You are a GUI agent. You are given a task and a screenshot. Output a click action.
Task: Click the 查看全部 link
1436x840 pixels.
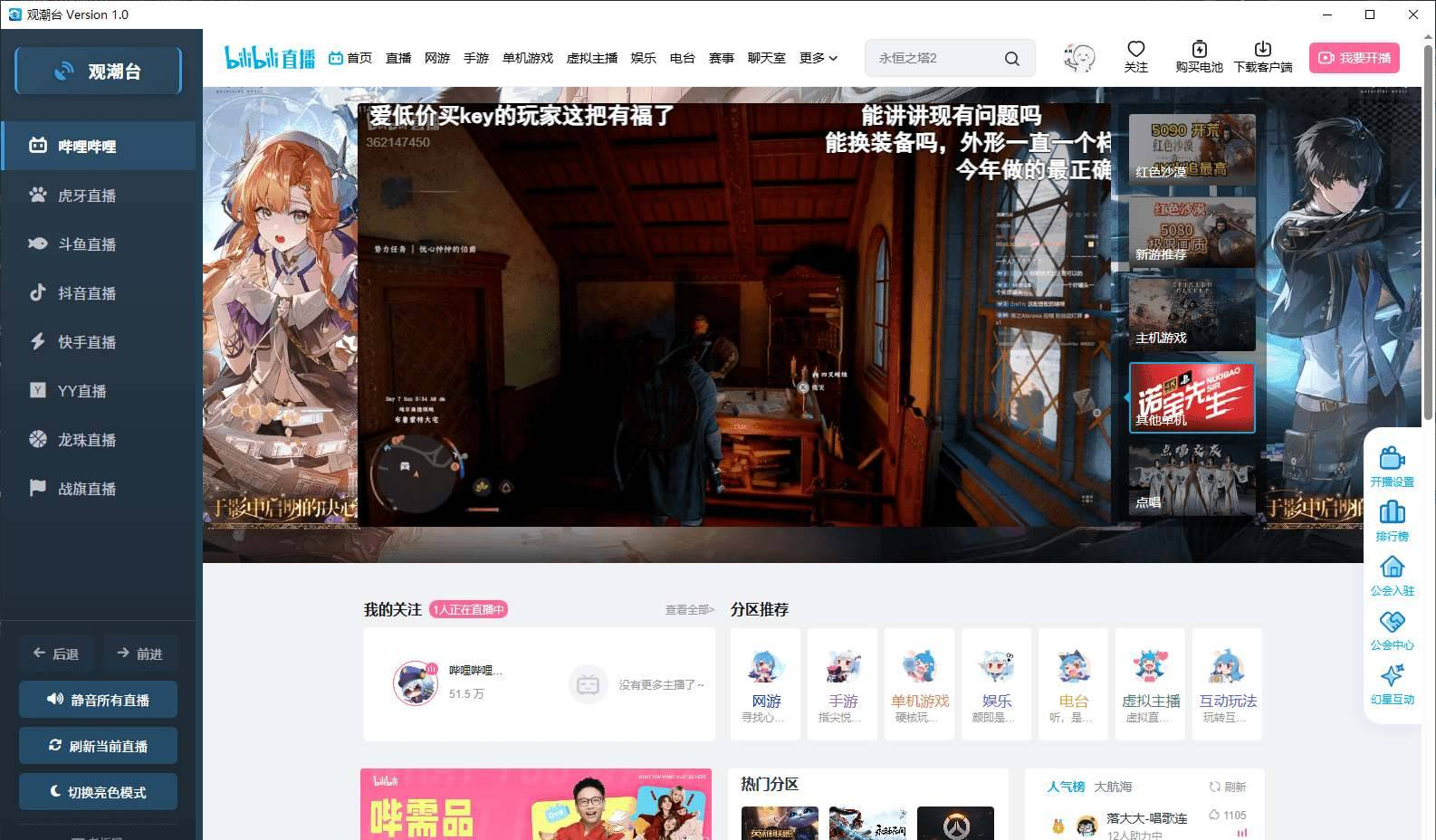pyautogui.click(x=690, y=610)
